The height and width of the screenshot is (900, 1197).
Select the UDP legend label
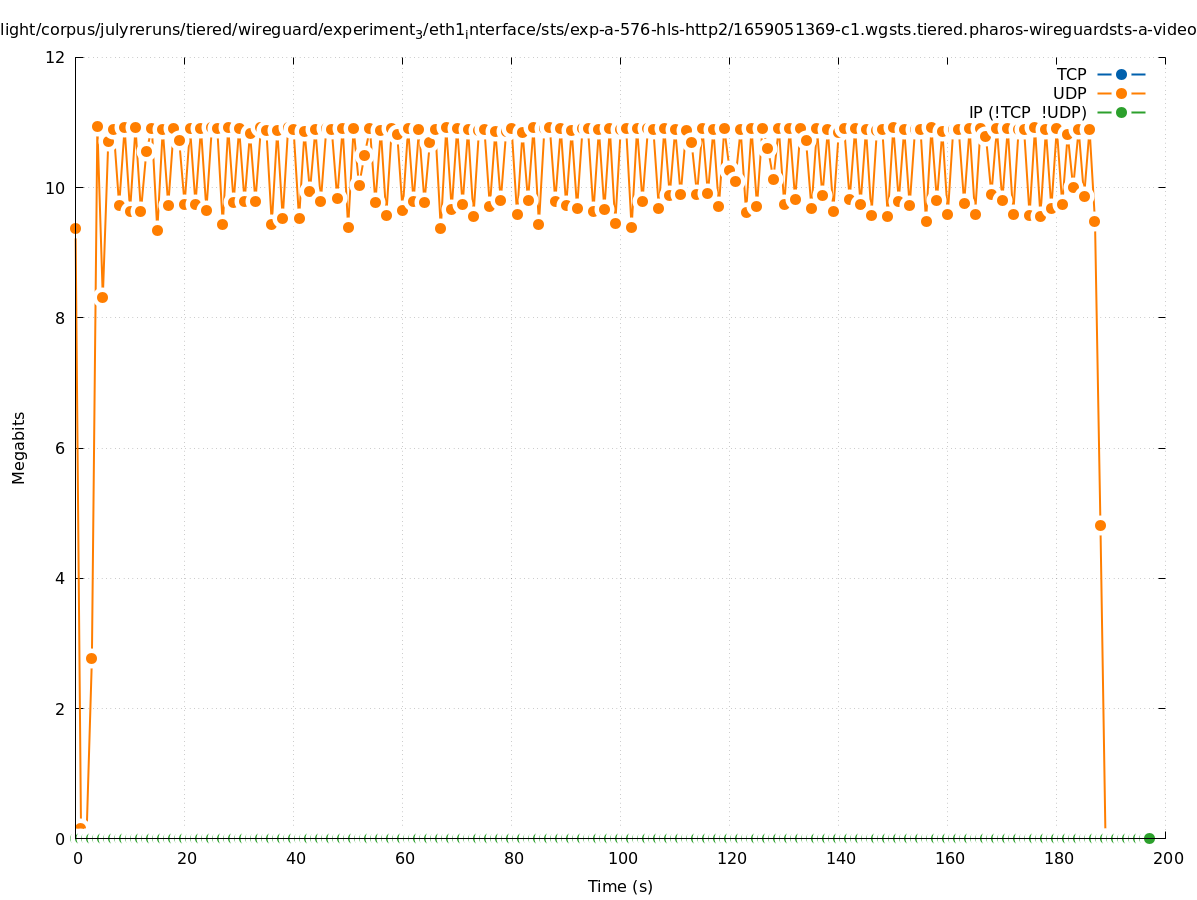click(1069, 93)
